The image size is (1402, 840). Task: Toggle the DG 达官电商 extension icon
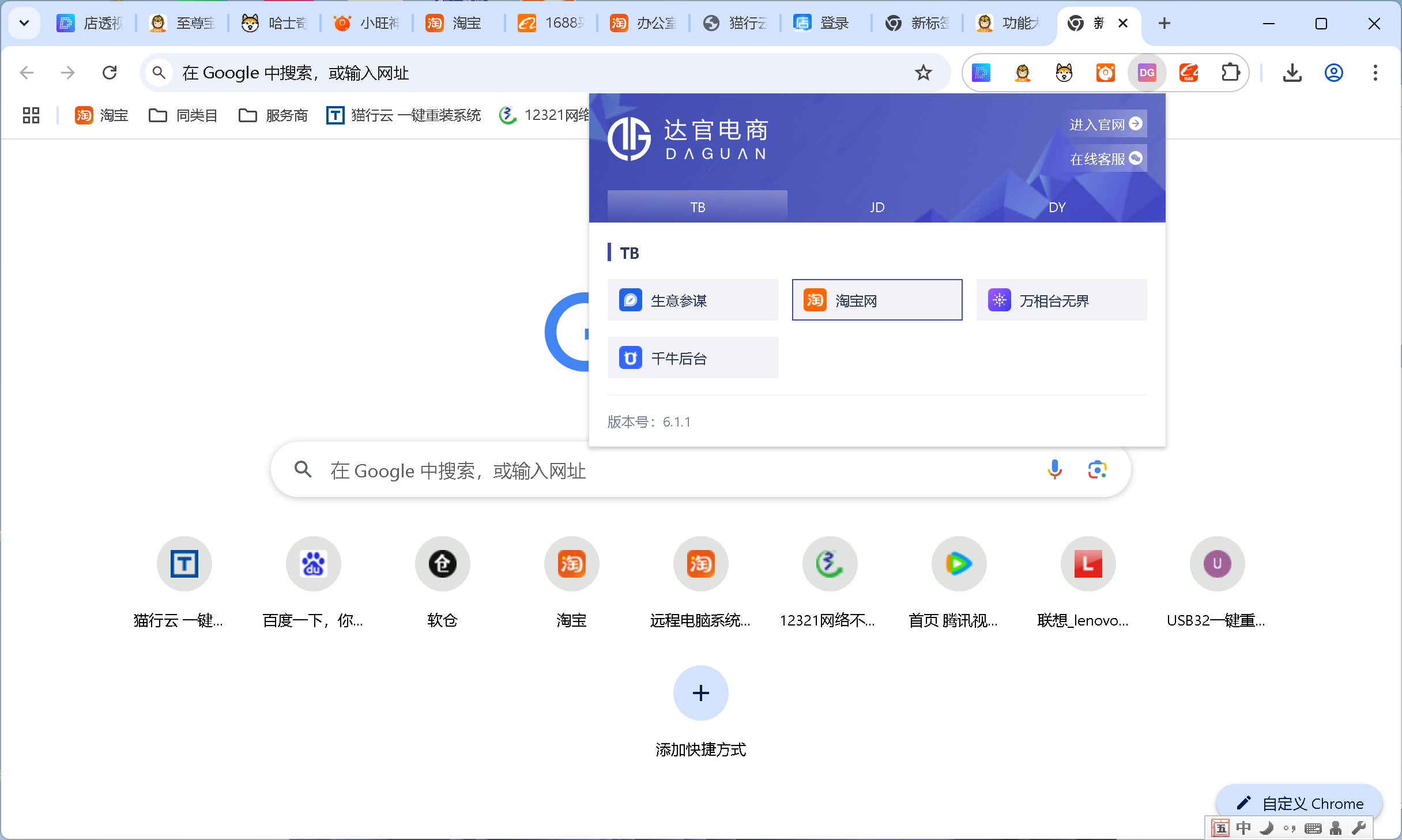pyautogui.click(x=1147, y=73)
